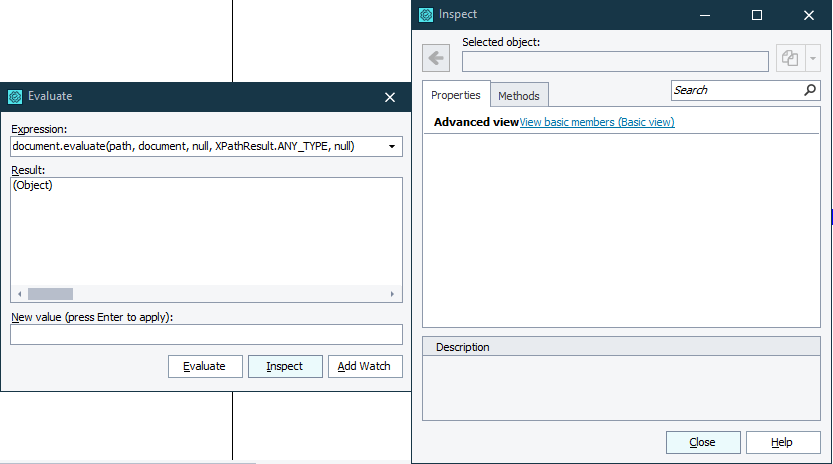833x464 pixels.
Task: Click the Inspect window title bar icon
Action: 426,15
